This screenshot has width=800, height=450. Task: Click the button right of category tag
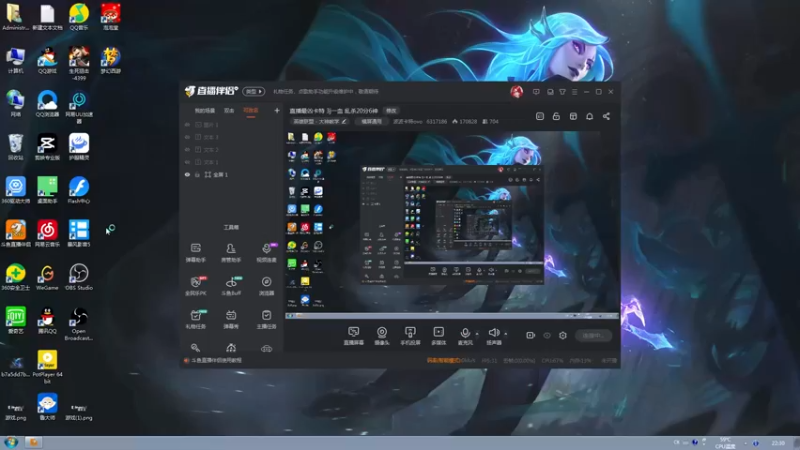371,121
